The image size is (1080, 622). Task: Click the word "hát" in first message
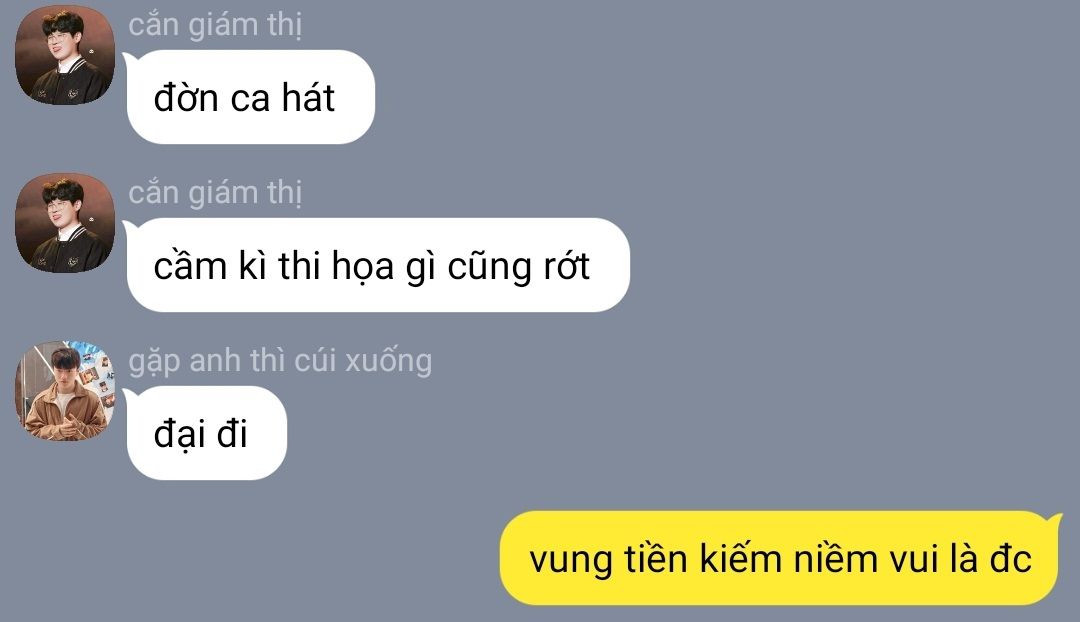308,97
